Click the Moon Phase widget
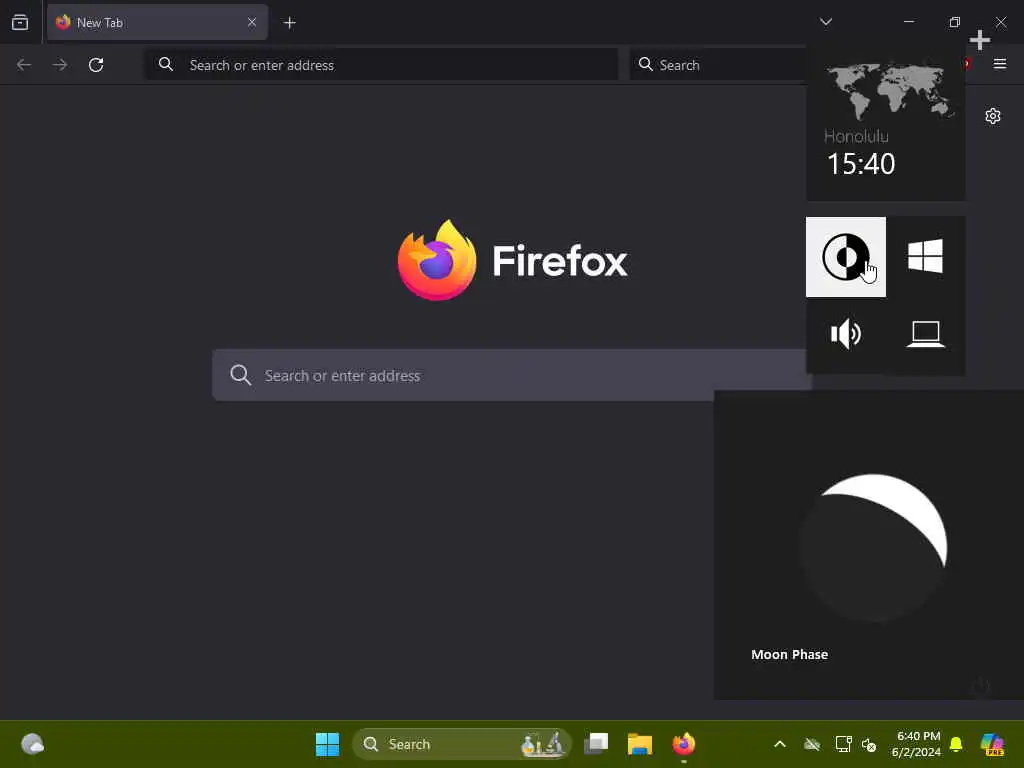The image size is (1024, 768). pos(869,545)
